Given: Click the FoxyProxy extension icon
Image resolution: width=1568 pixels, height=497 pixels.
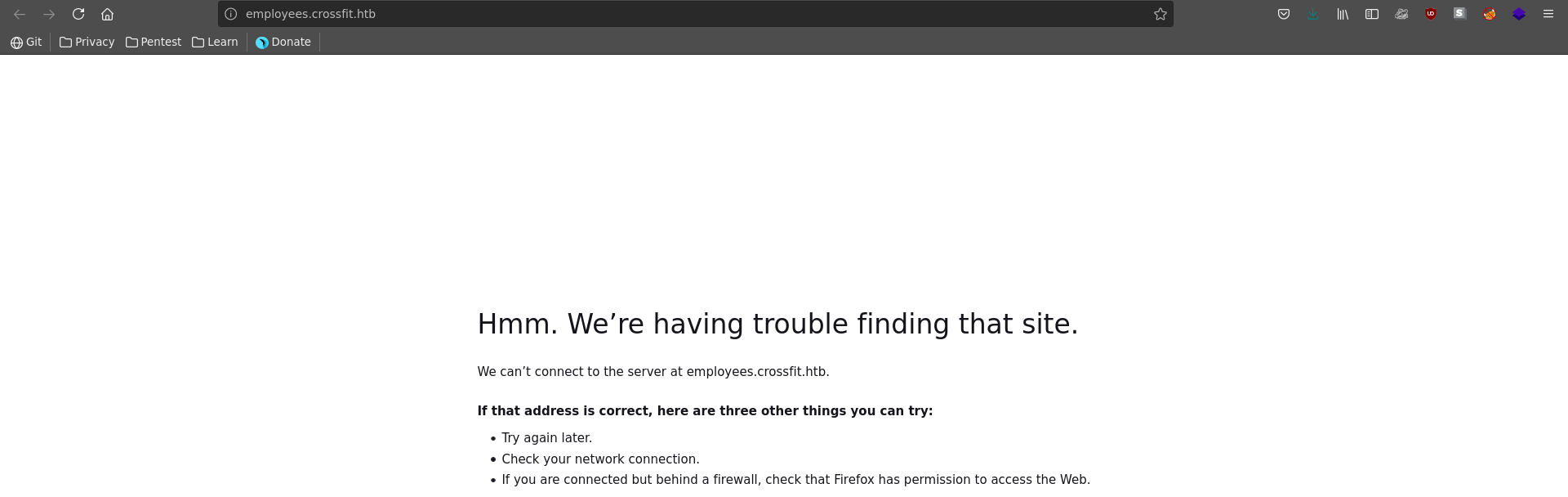Looking at the screenshot, I should click(1490, 14).
